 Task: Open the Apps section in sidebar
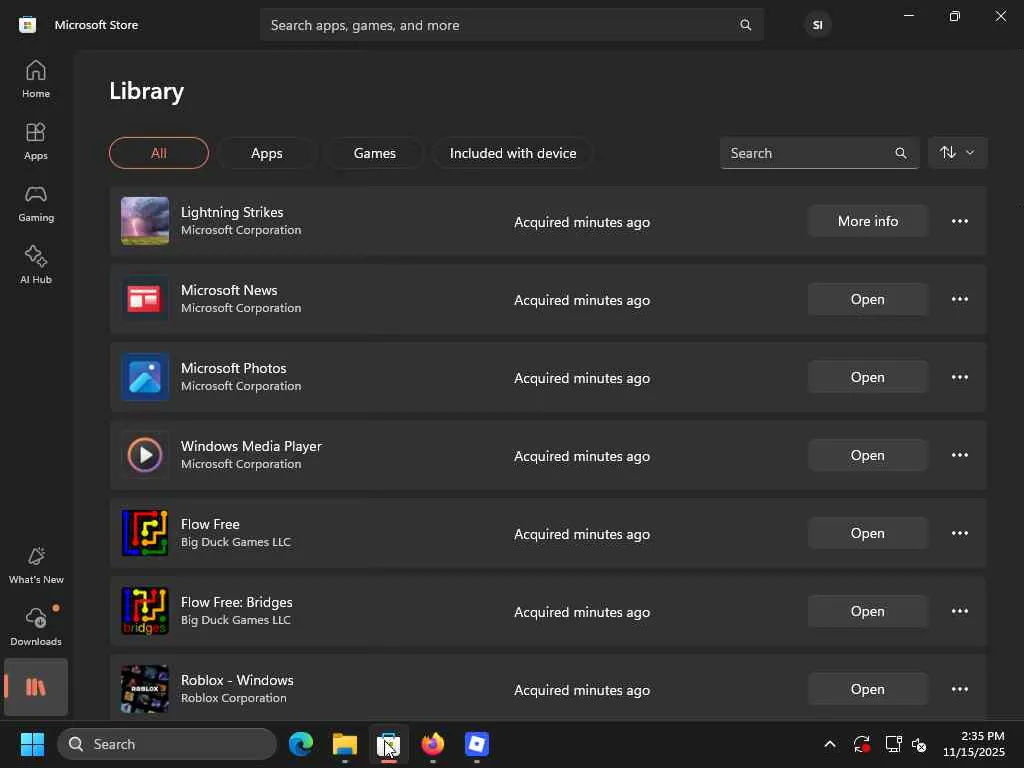click(36, 141)
